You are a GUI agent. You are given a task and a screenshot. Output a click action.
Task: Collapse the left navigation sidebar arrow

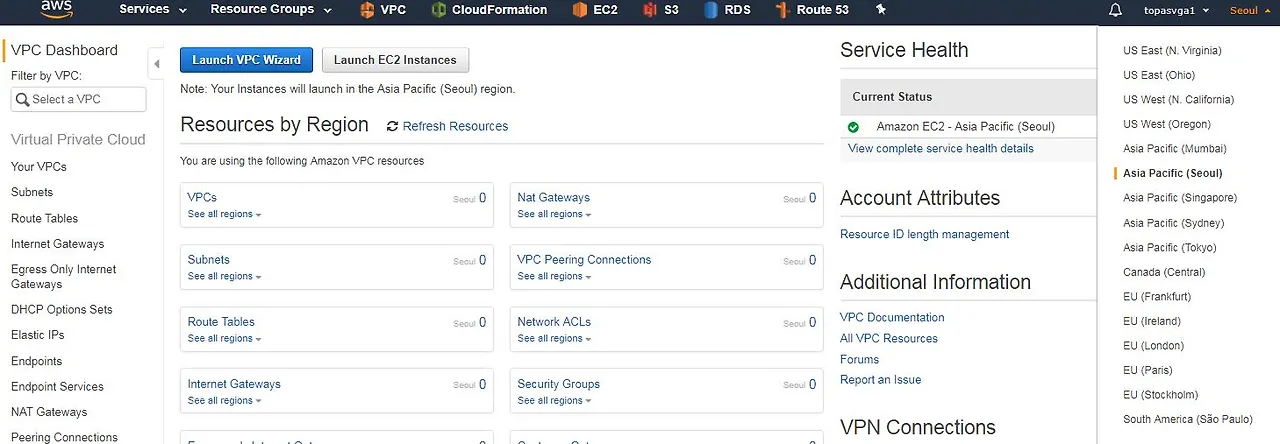click(156, 65)
